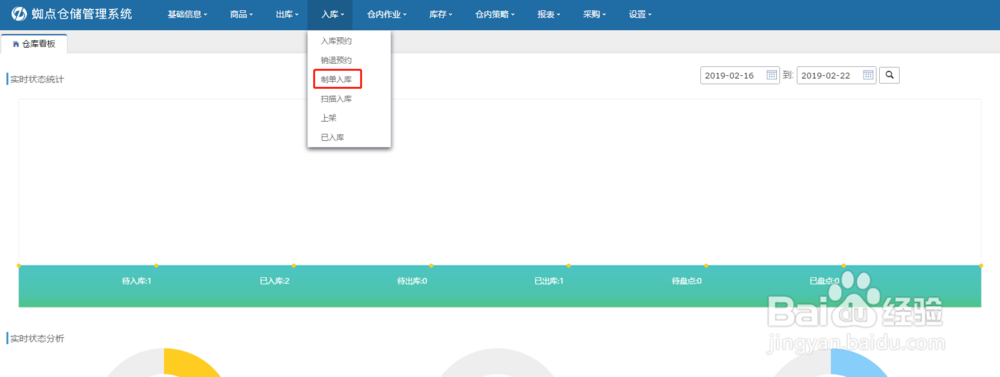Expand the 仓内策略 dropdown menu
1000x377 pixels.
494,14
